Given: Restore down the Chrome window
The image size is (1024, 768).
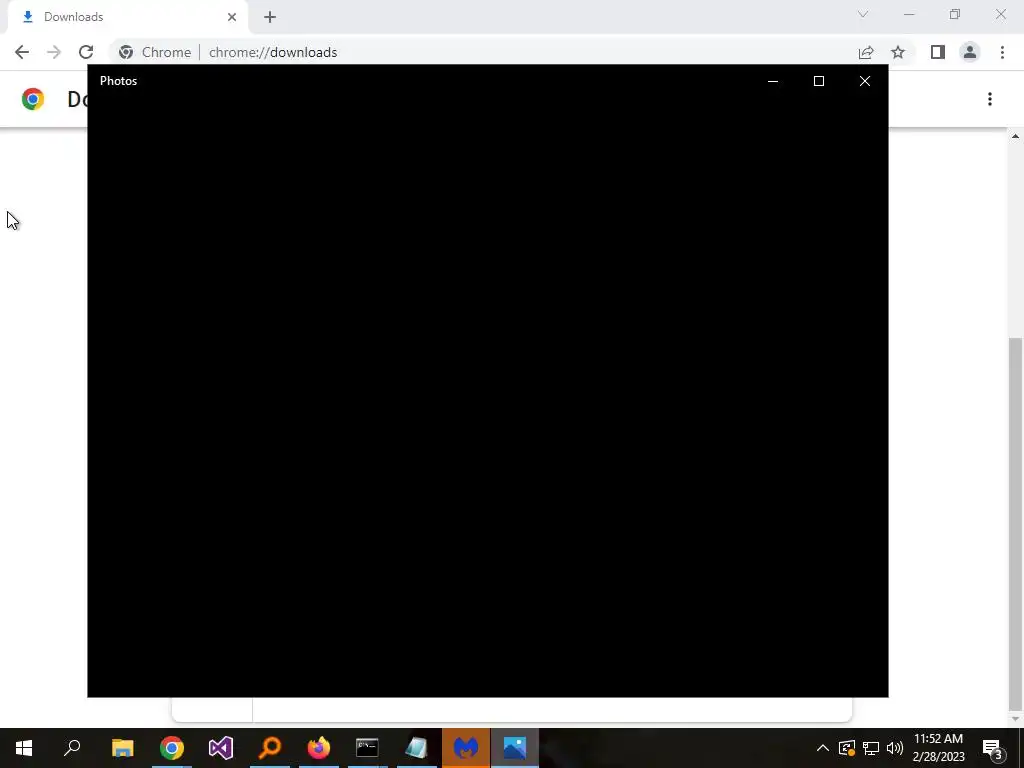Looking at the screenshot, I should click(x=955, y=14).
